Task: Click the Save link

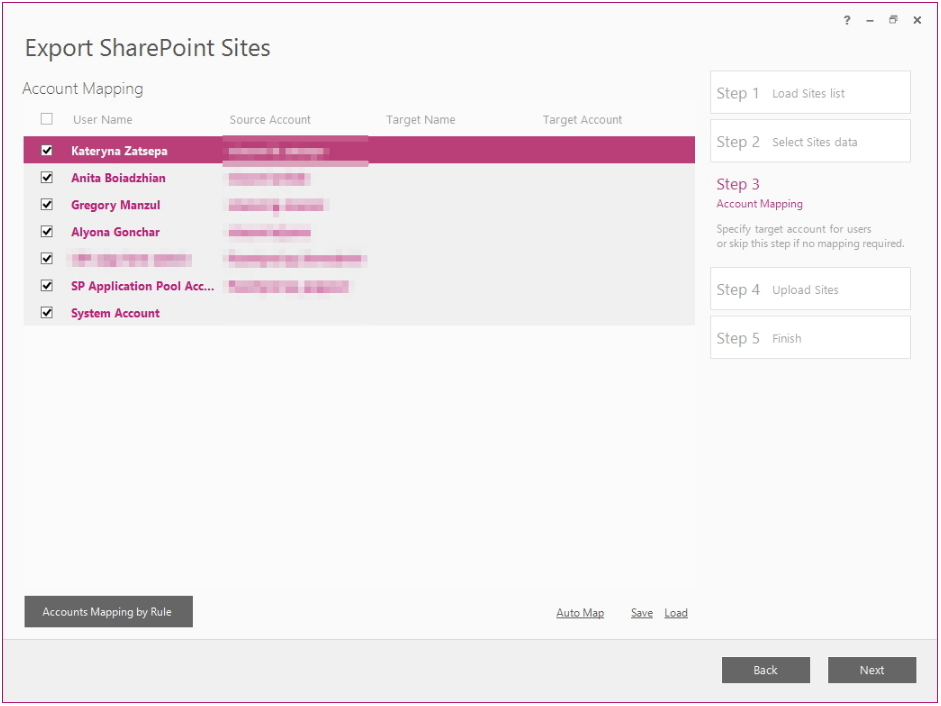Action: coord(642,613)
